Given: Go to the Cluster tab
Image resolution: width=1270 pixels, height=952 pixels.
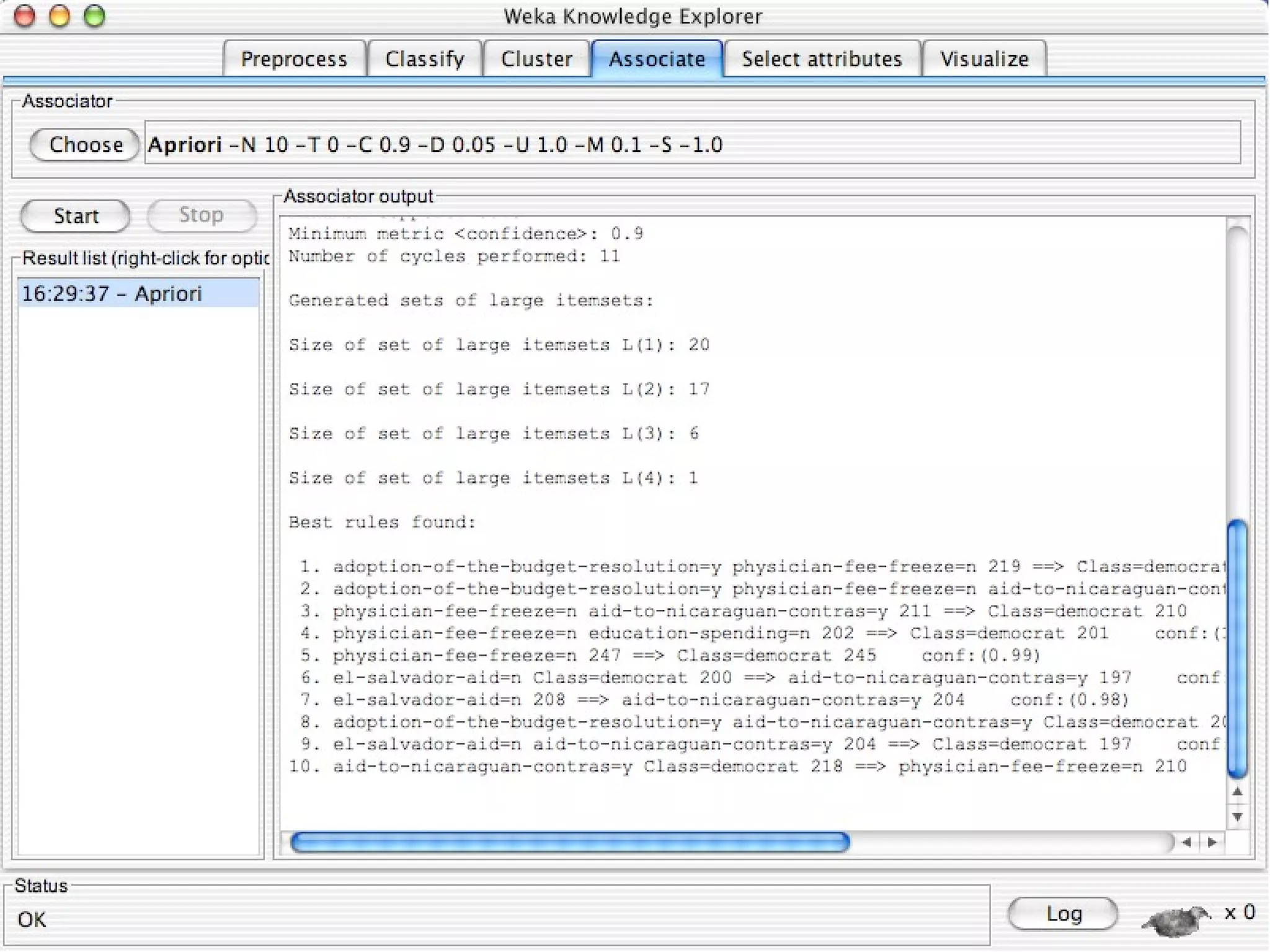Looking at the screenshot, I should pyautogui.click(x=536, y=59).
